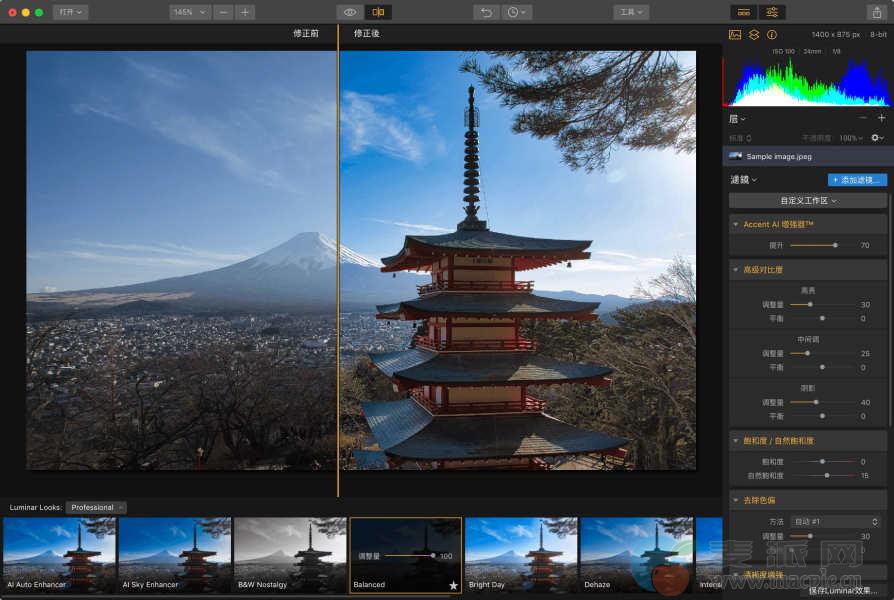Show the histogram panel icon
Image resolution: width=894 pixels, height=600 pixels.
point(735,34)
